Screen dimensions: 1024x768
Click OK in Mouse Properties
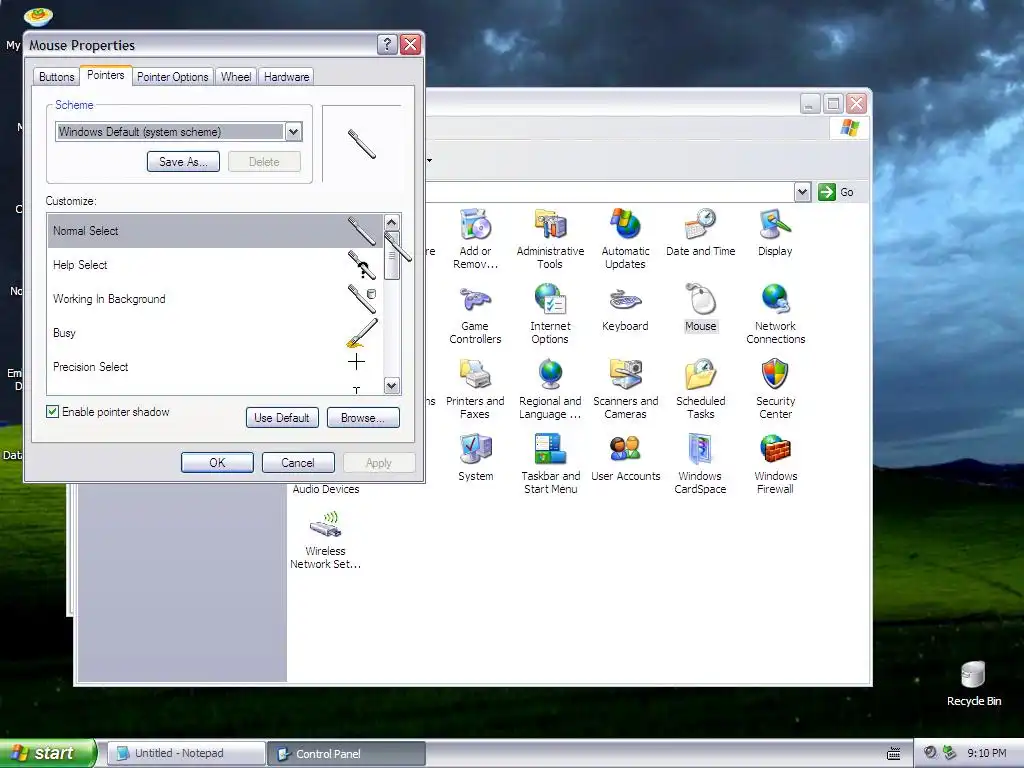[x=217, y=462]
